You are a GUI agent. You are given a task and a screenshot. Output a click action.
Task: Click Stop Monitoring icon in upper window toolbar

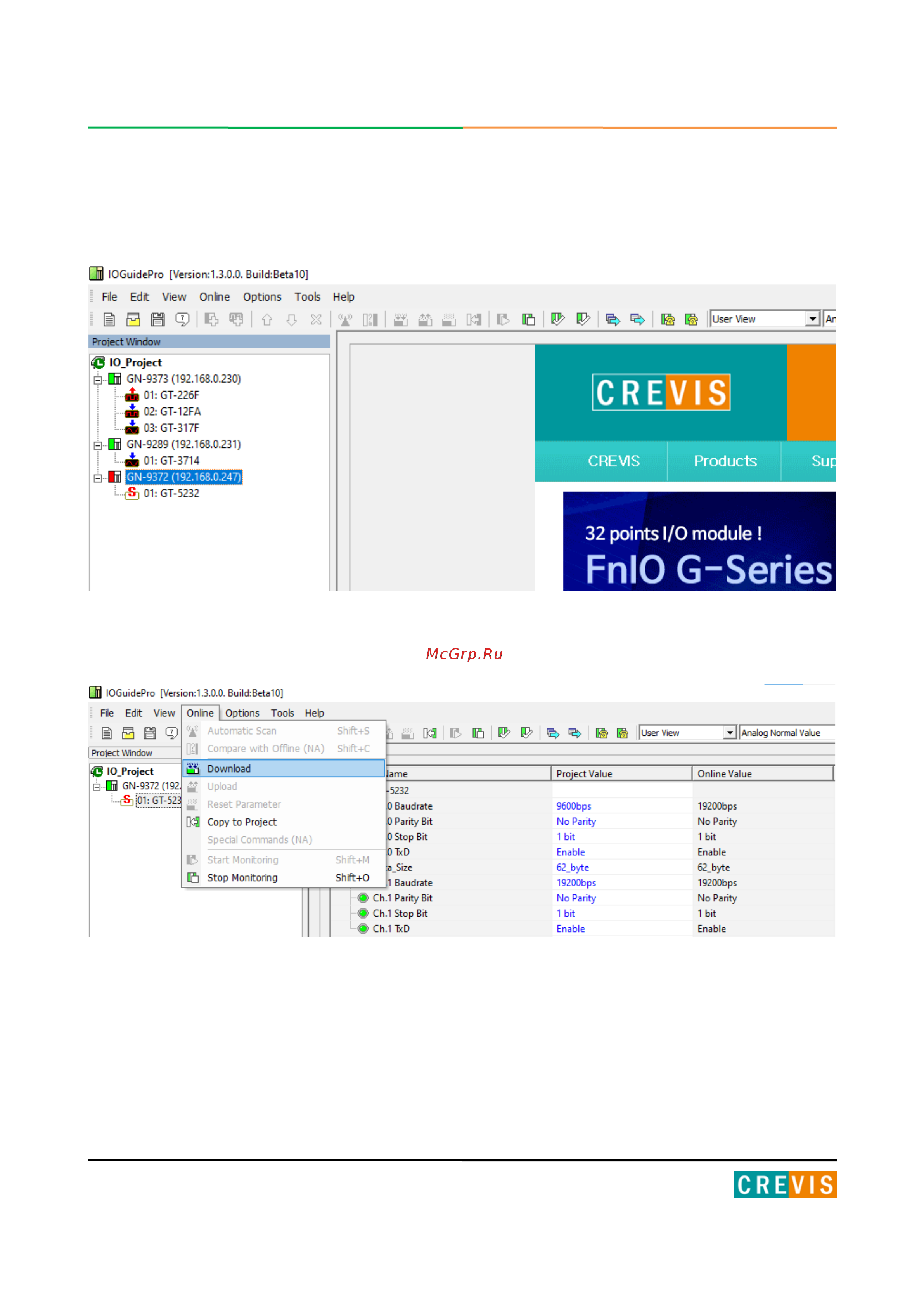[x=529, y=320]
